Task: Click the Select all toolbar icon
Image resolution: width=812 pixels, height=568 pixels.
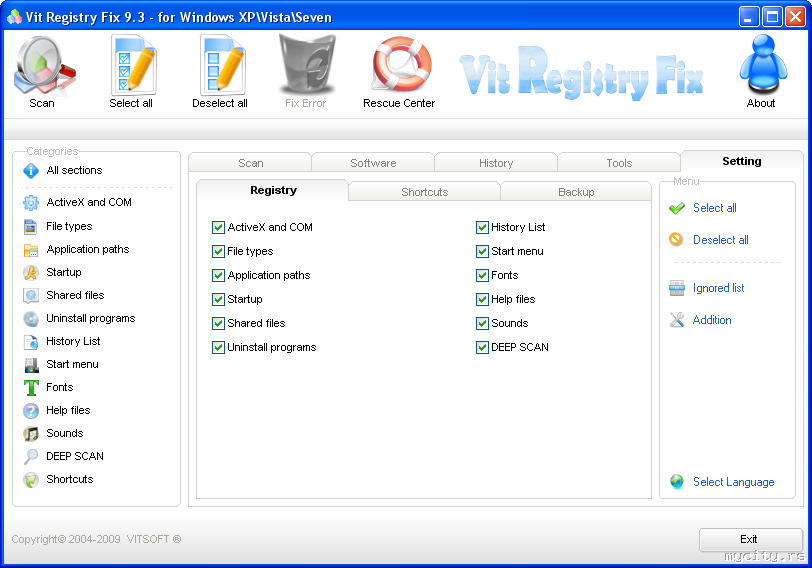Action: [133, 65]
